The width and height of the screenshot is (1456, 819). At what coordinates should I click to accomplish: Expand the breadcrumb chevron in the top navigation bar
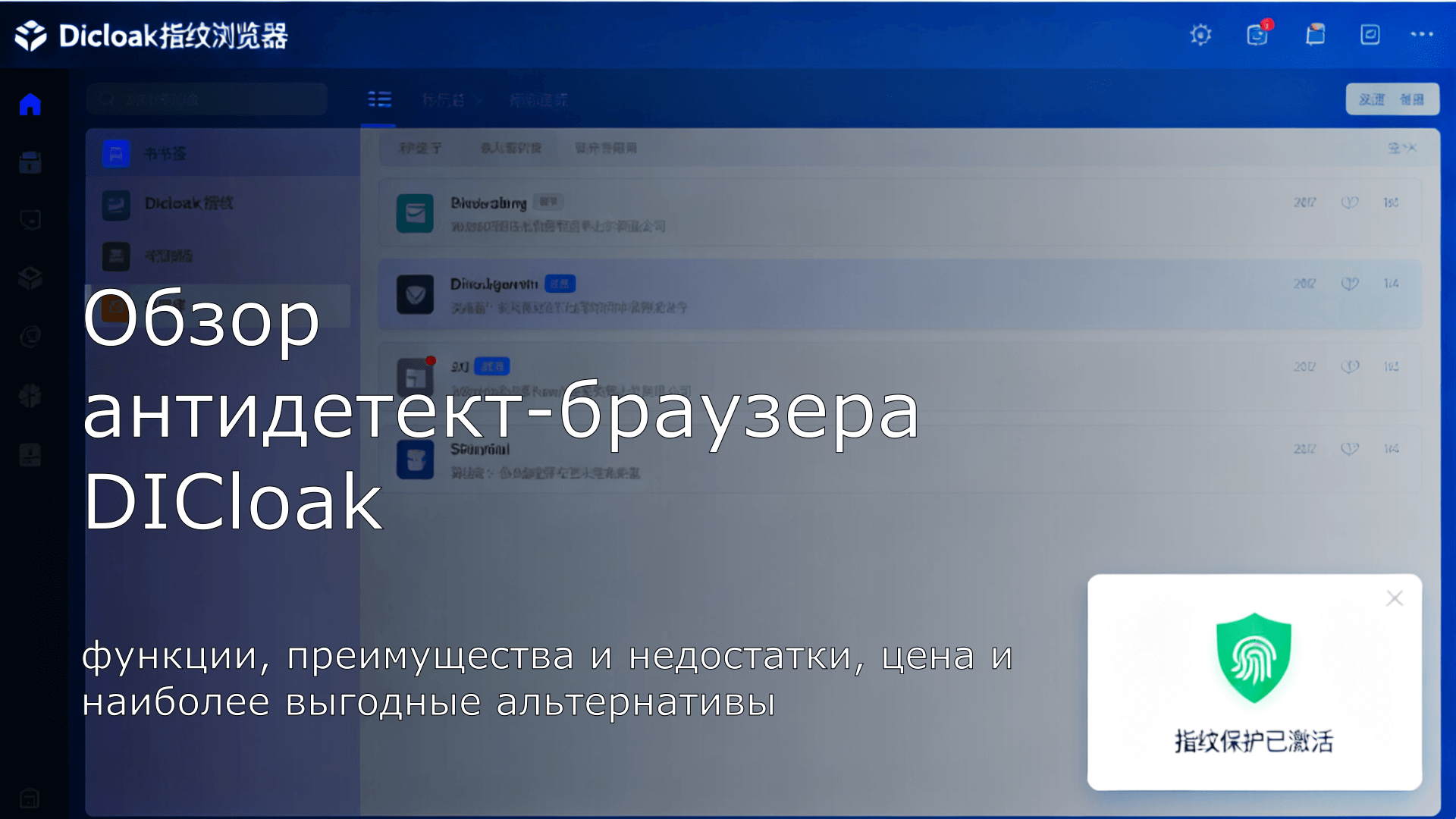478,99
